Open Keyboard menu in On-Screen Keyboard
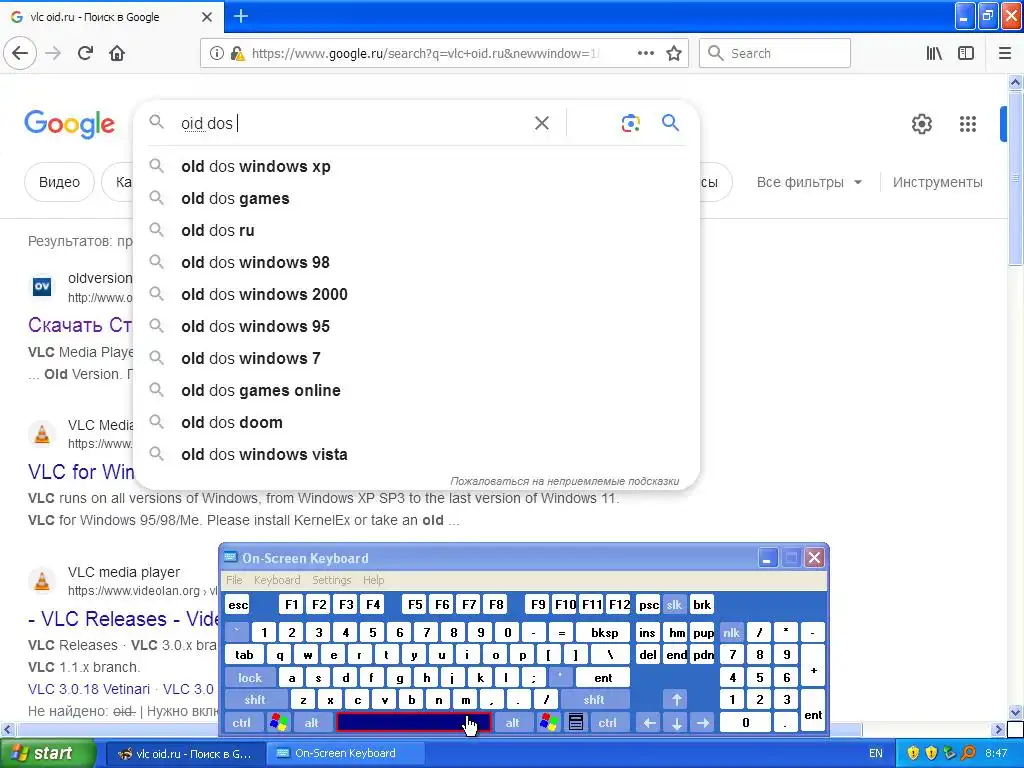Screen dimensions: 1024x768 click(277, 580)
